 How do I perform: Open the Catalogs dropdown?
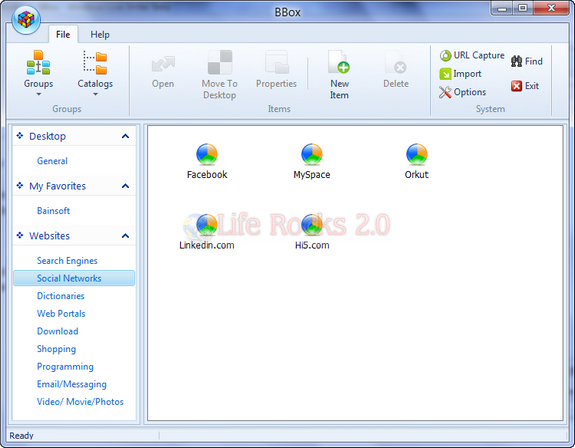95,74
